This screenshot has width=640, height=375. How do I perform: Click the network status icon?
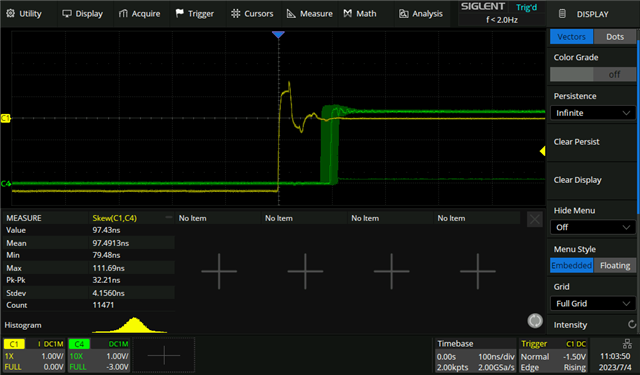pos(627,343)
